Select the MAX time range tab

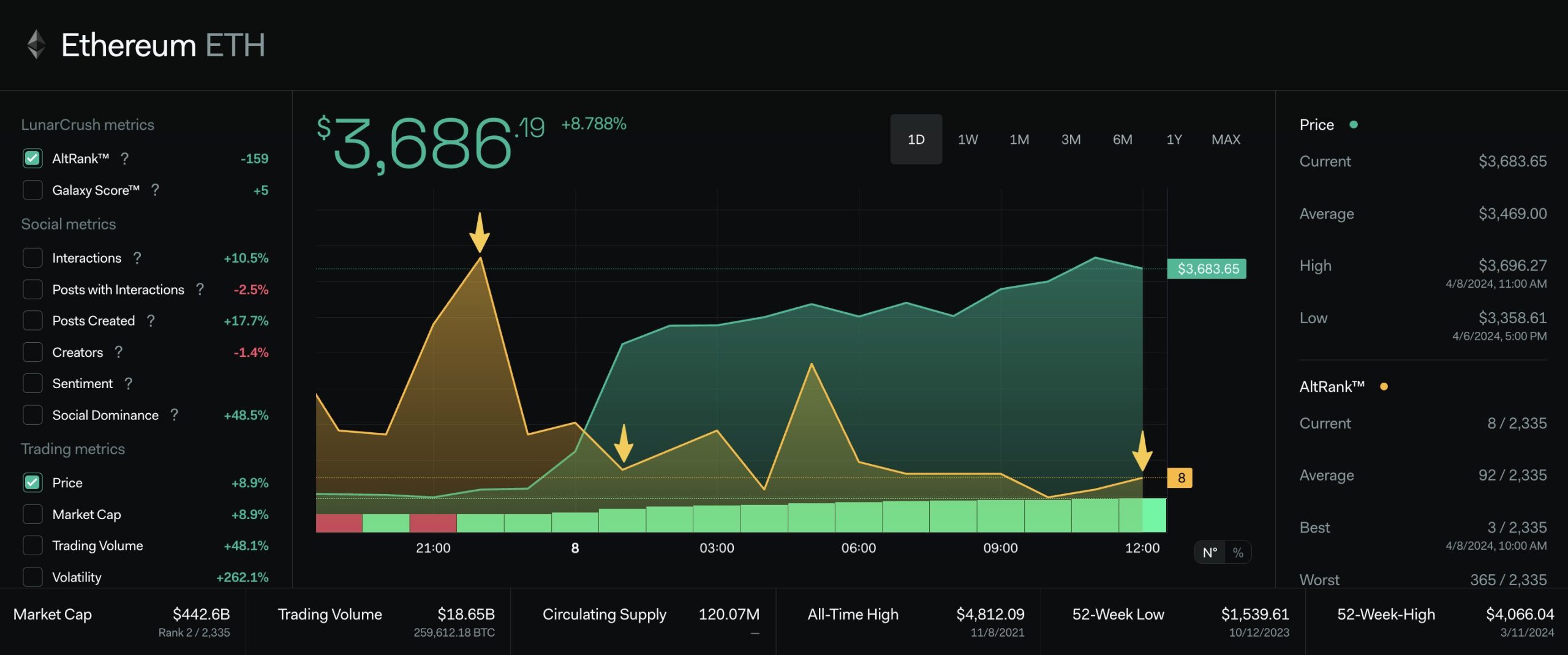click(1226, 140)
